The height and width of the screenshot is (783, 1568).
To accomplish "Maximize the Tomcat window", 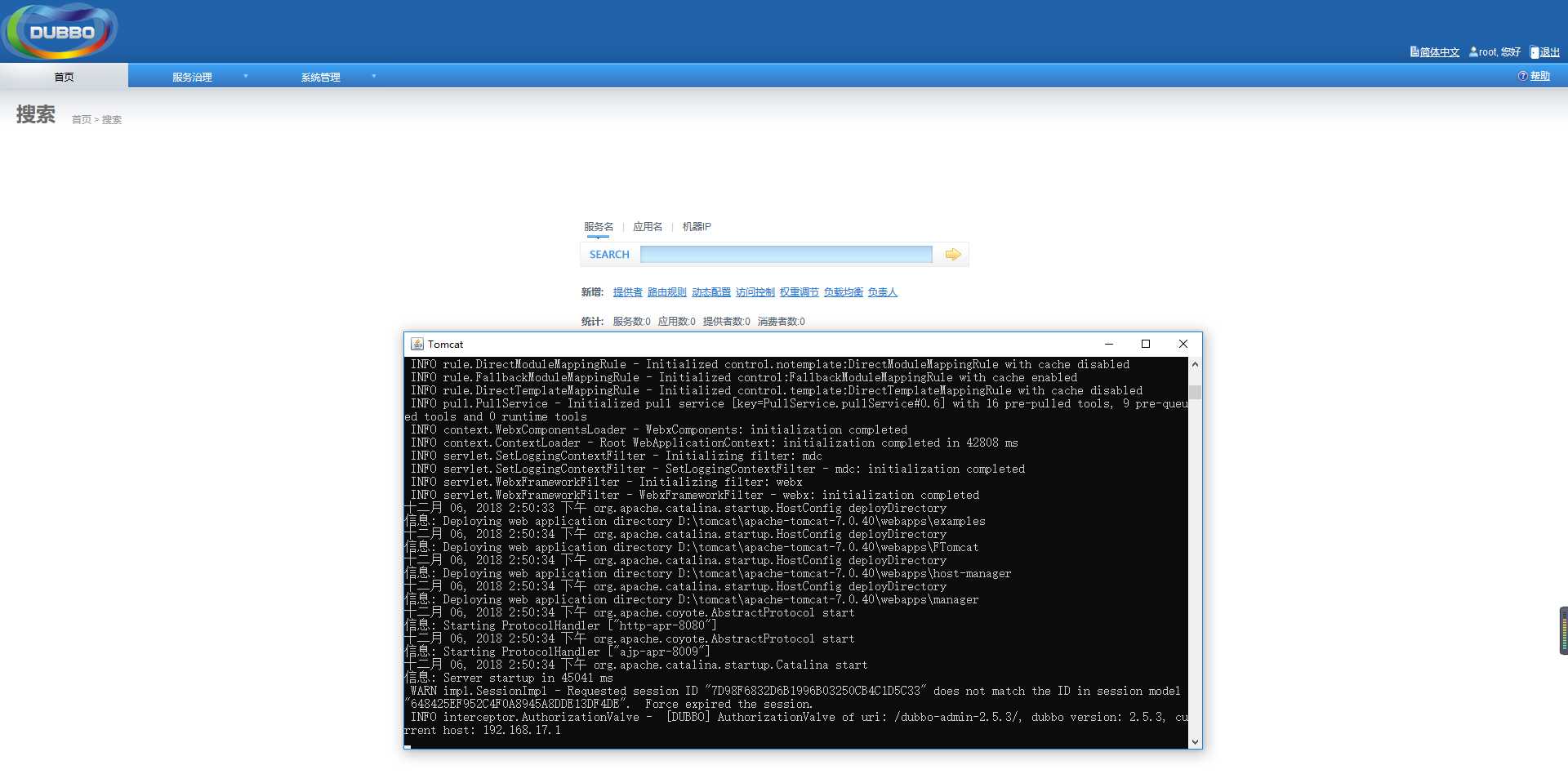I will (1145, 344).
